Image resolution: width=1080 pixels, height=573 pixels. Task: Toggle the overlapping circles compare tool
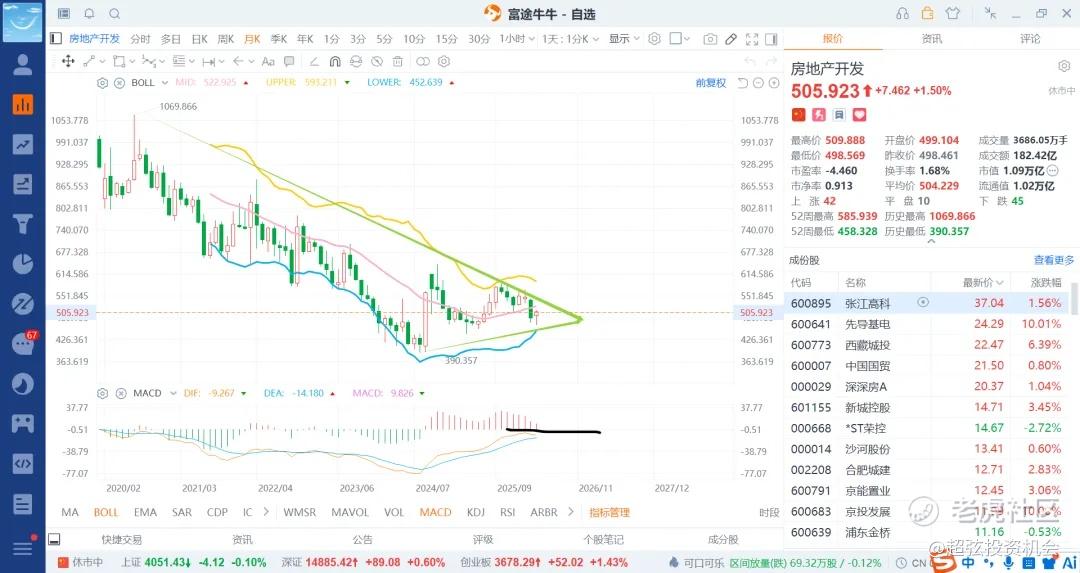click(x=423, y=61)
